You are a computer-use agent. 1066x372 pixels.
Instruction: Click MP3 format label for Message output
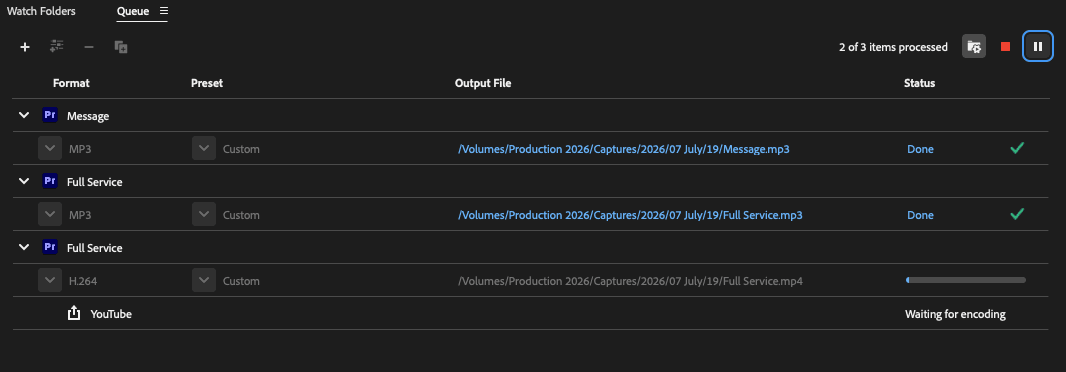[x=80, y=149]
